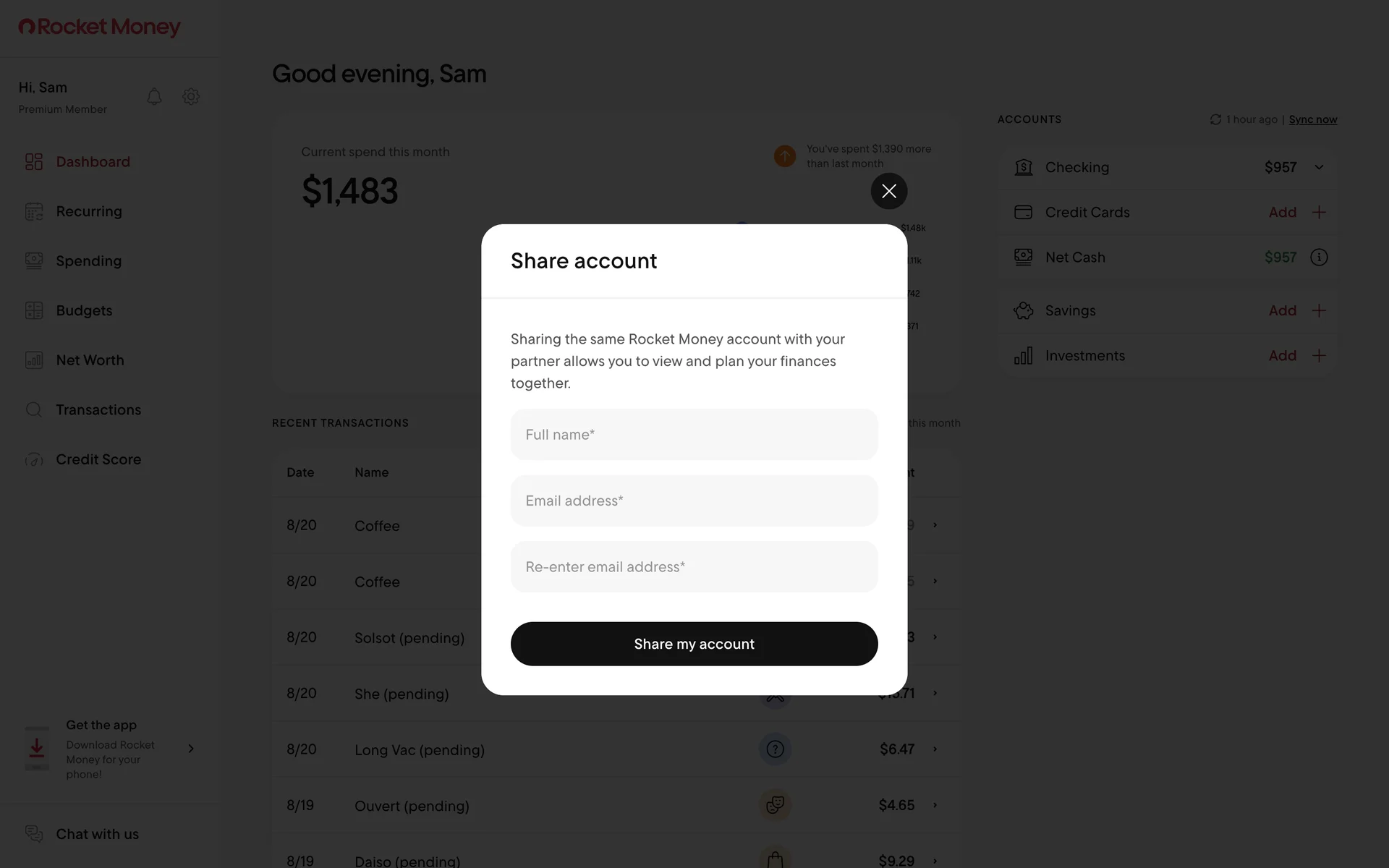Click the notifications bell icon
This screenshot has width=1389, height=868.
pyautogui.click(x=154, y=97)
